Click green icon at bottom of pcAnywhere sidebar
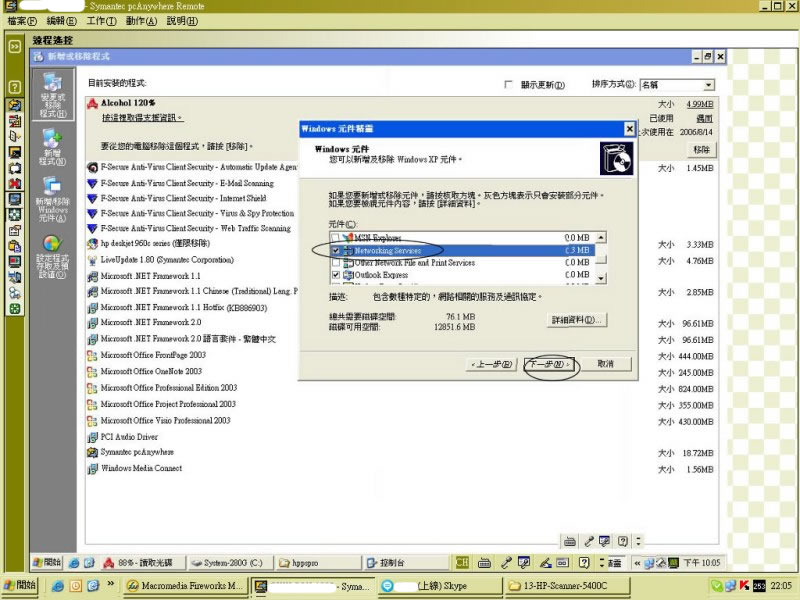The image size is (800, 600). coord(15,309)
